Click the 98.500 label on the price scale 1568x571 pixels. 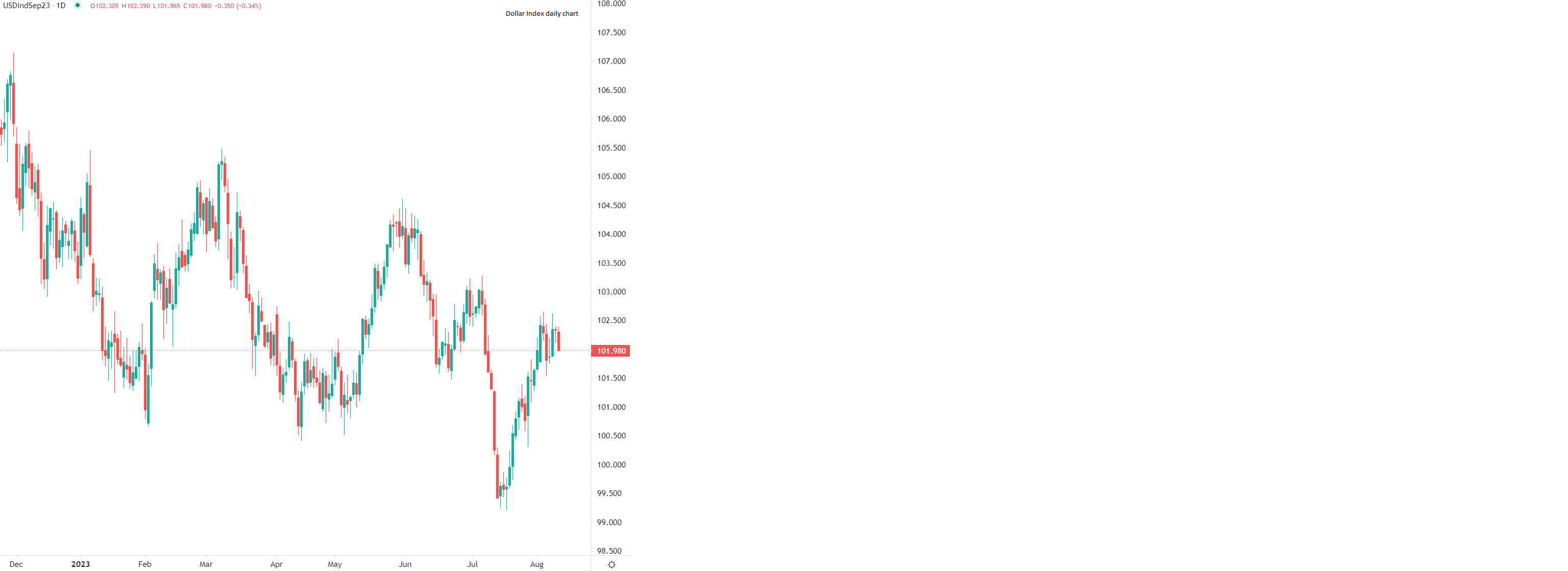[609, 551]
